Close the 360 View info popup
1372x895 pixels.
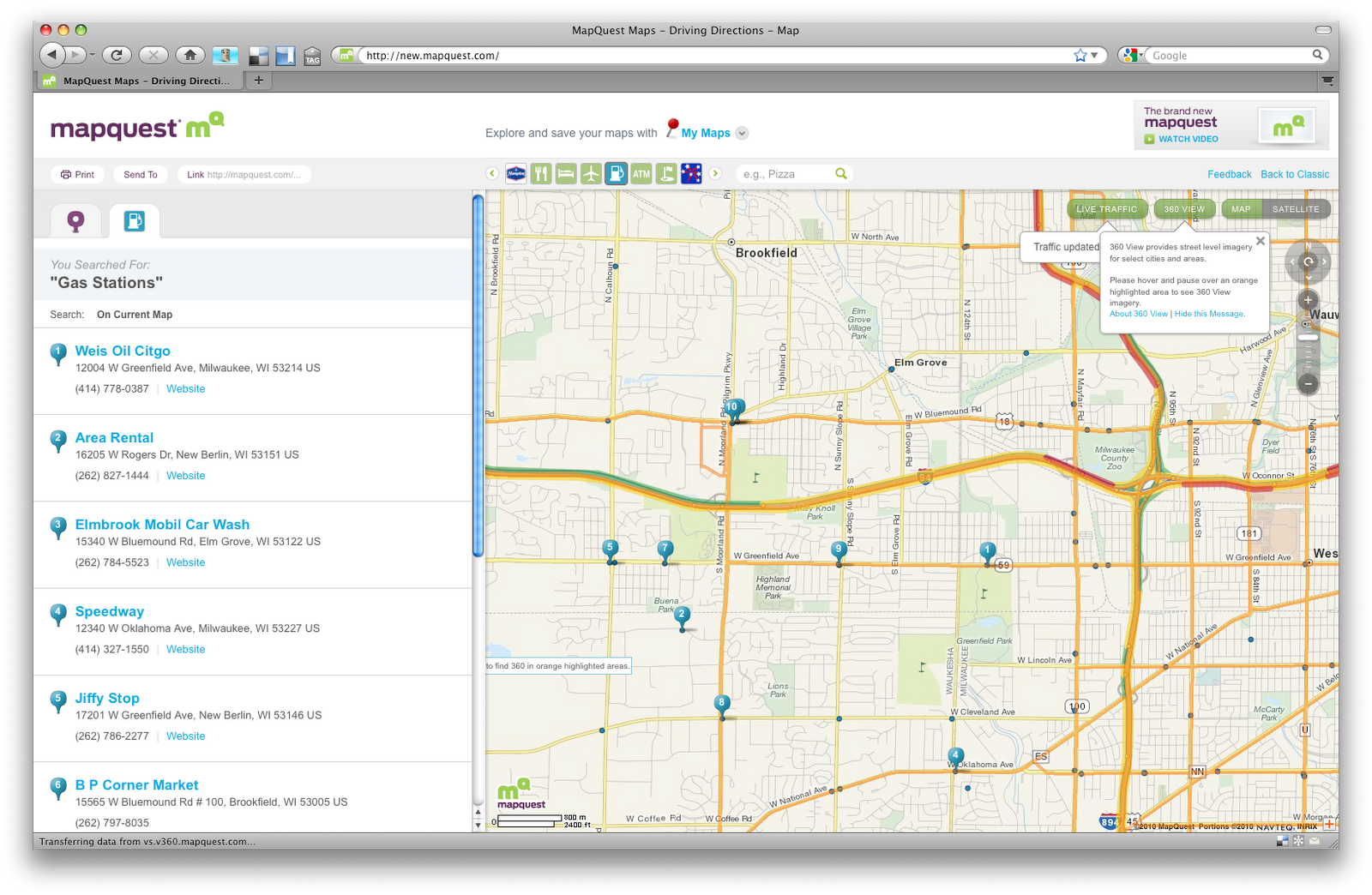pos(1261,241)
